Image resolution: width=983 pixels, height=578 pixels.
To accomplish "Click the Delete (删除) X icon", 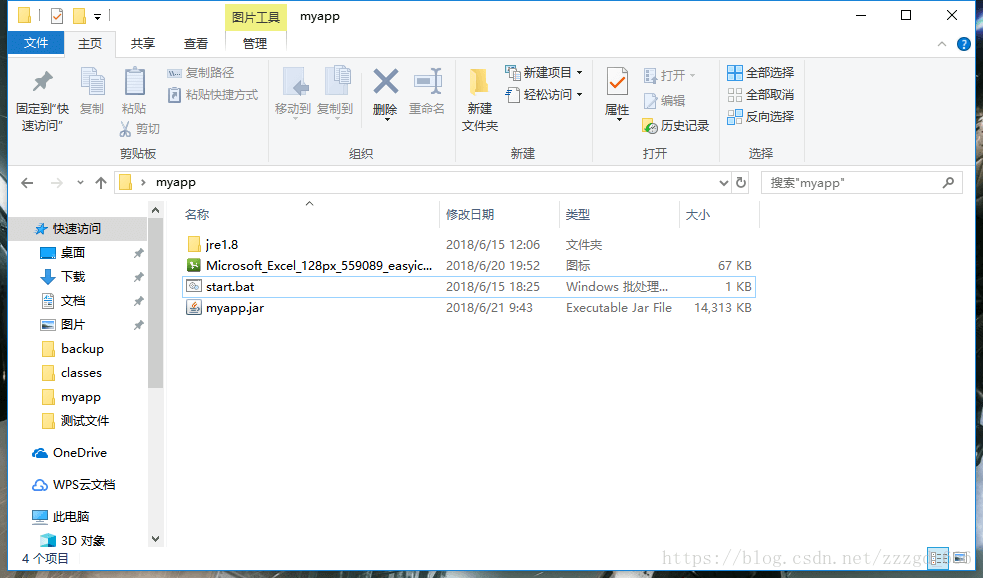I will click(x=386, y=81).
